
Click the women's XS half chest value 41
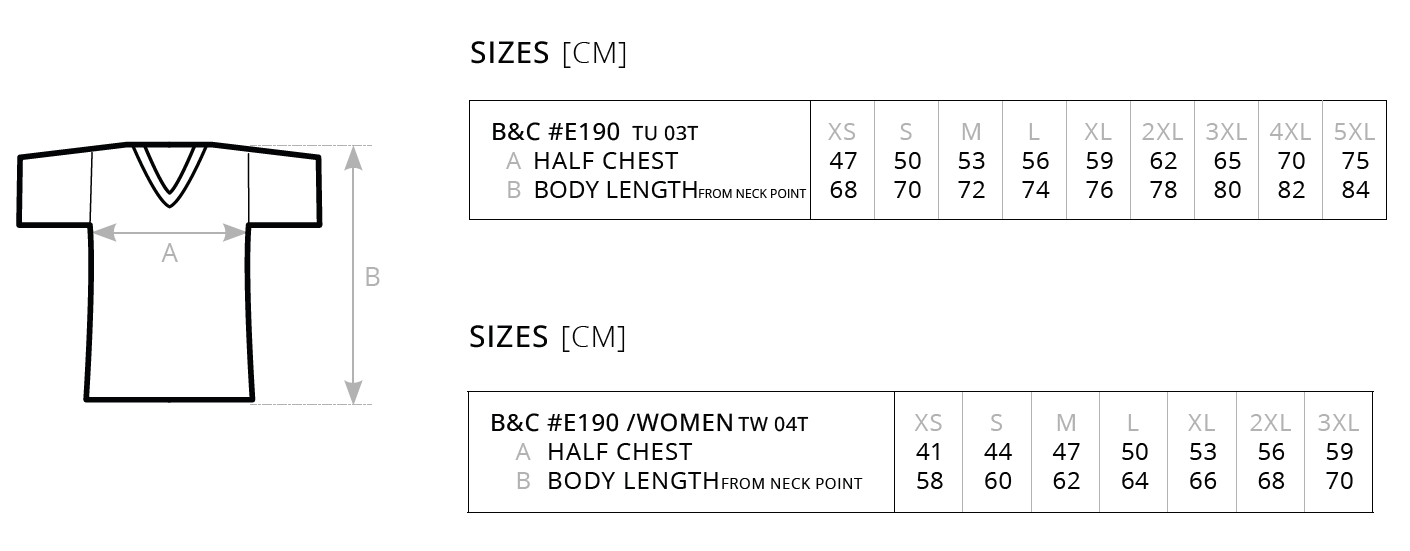coord(929,452)
